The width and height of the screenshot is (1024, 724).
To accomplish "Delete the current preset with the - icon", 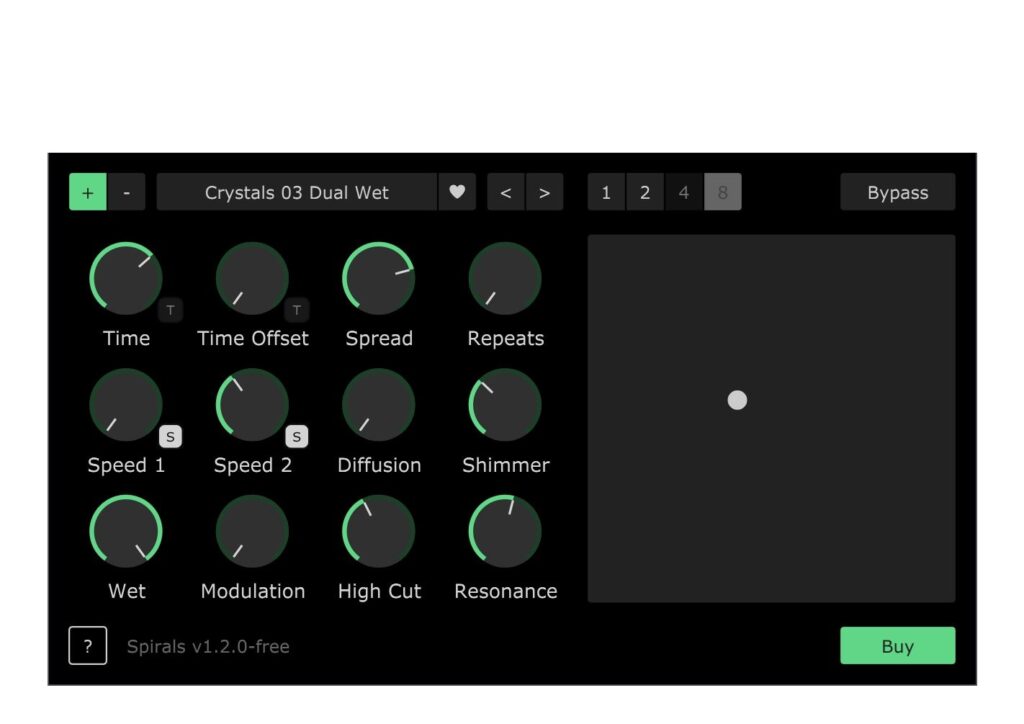I will 127,192.
